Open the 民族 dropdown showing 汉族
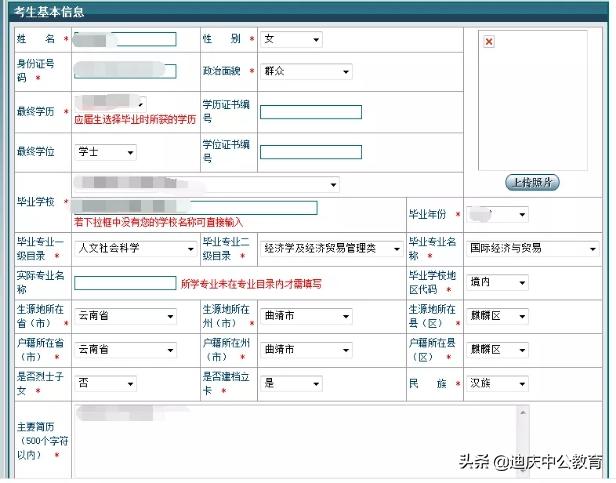Screen dimensions: 616x483 tap(497, 384)
